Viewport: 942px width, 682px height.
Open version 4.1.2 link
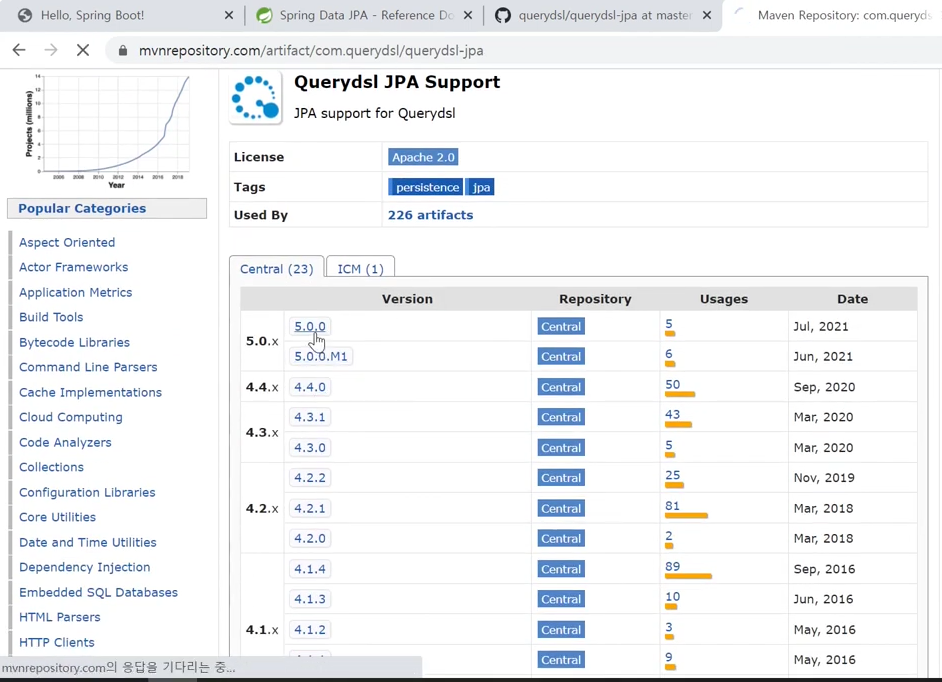[310, 630]
